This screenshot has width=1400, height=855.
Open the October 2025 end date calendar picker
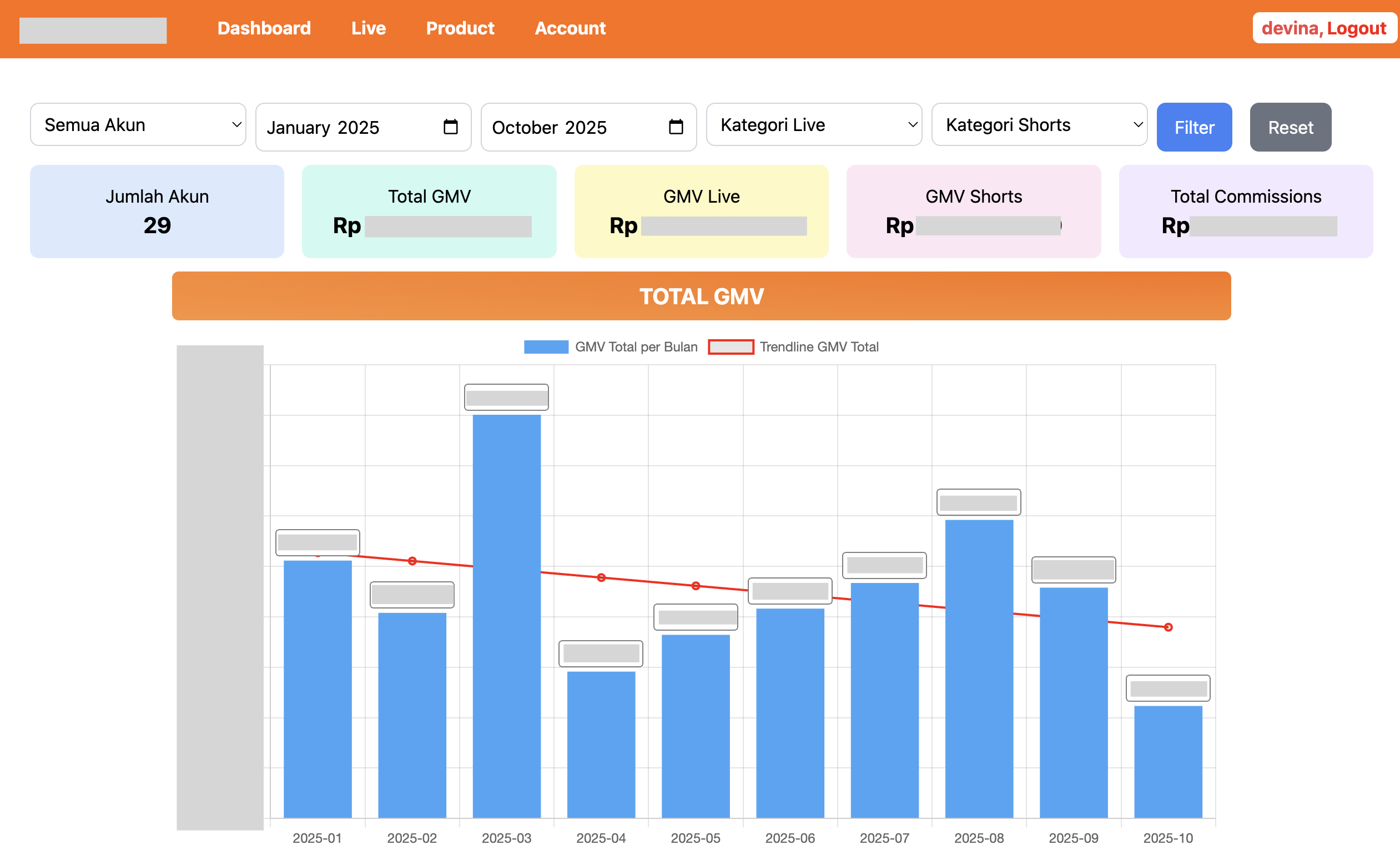click(x=675, y=127)
